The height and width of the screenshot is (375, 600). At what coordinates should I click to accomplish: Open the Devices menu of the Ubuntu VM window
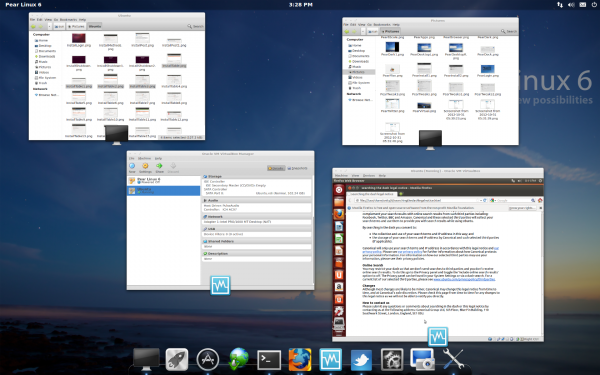click(368, 176)
